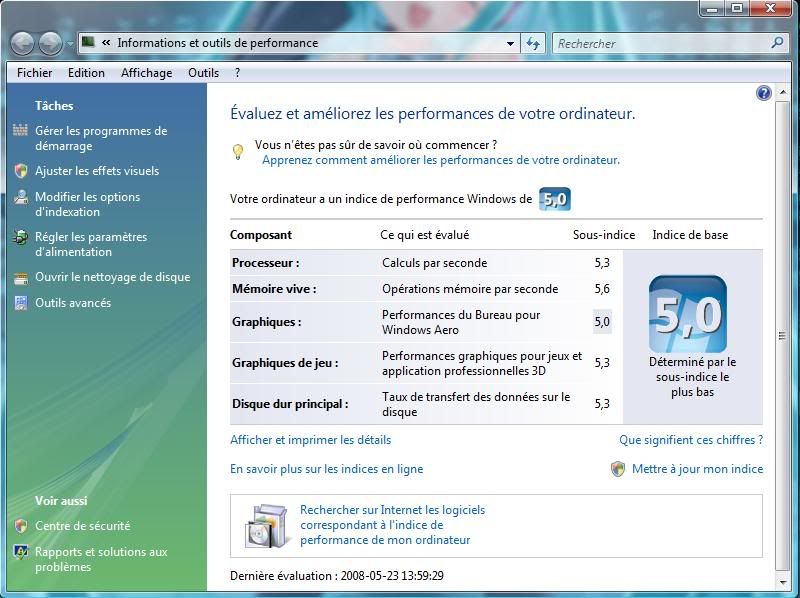Click the startup programs icon in Tâches

pyautogui.click(x=20, y=131)
